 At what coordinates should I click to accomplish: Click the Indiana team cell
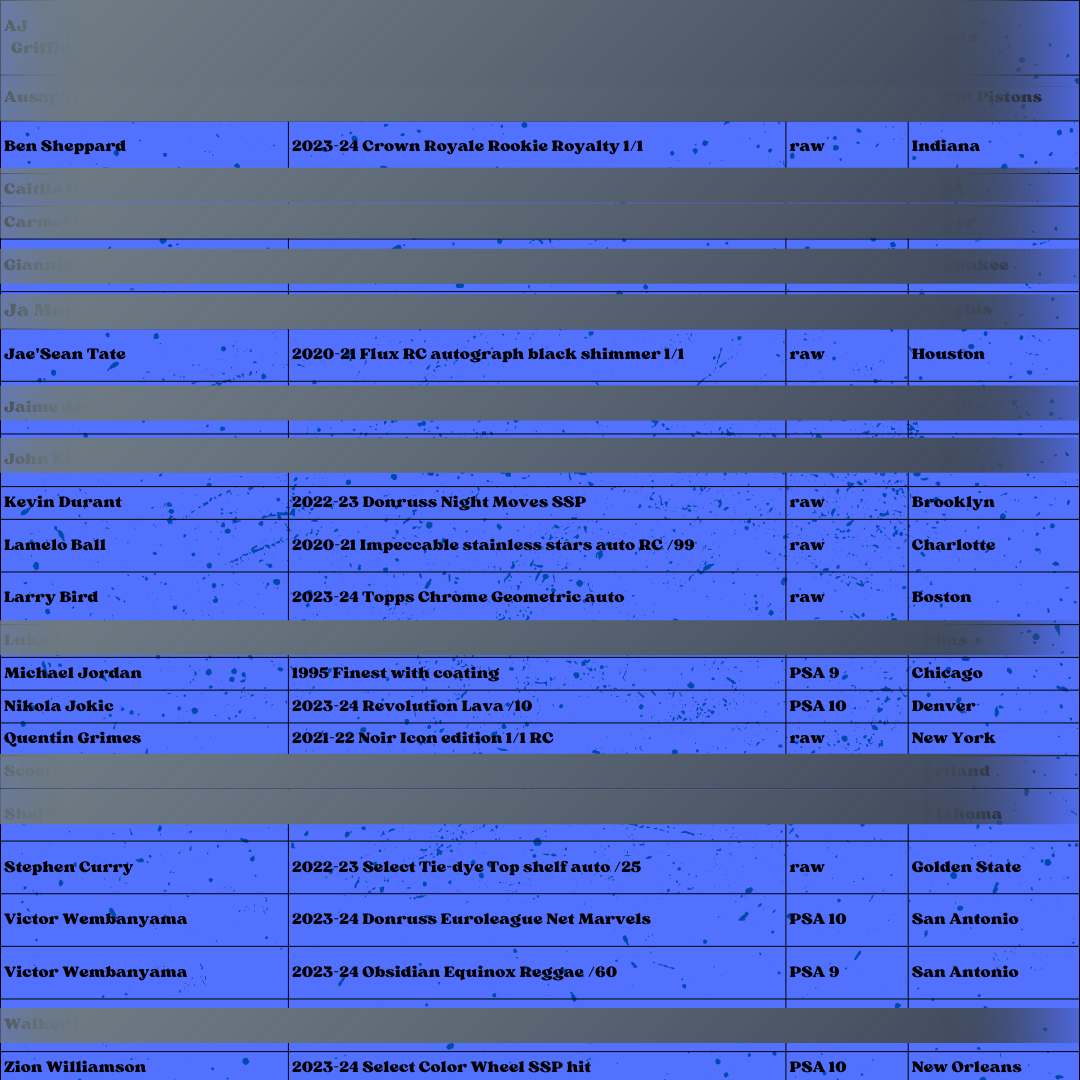point(945,146)
